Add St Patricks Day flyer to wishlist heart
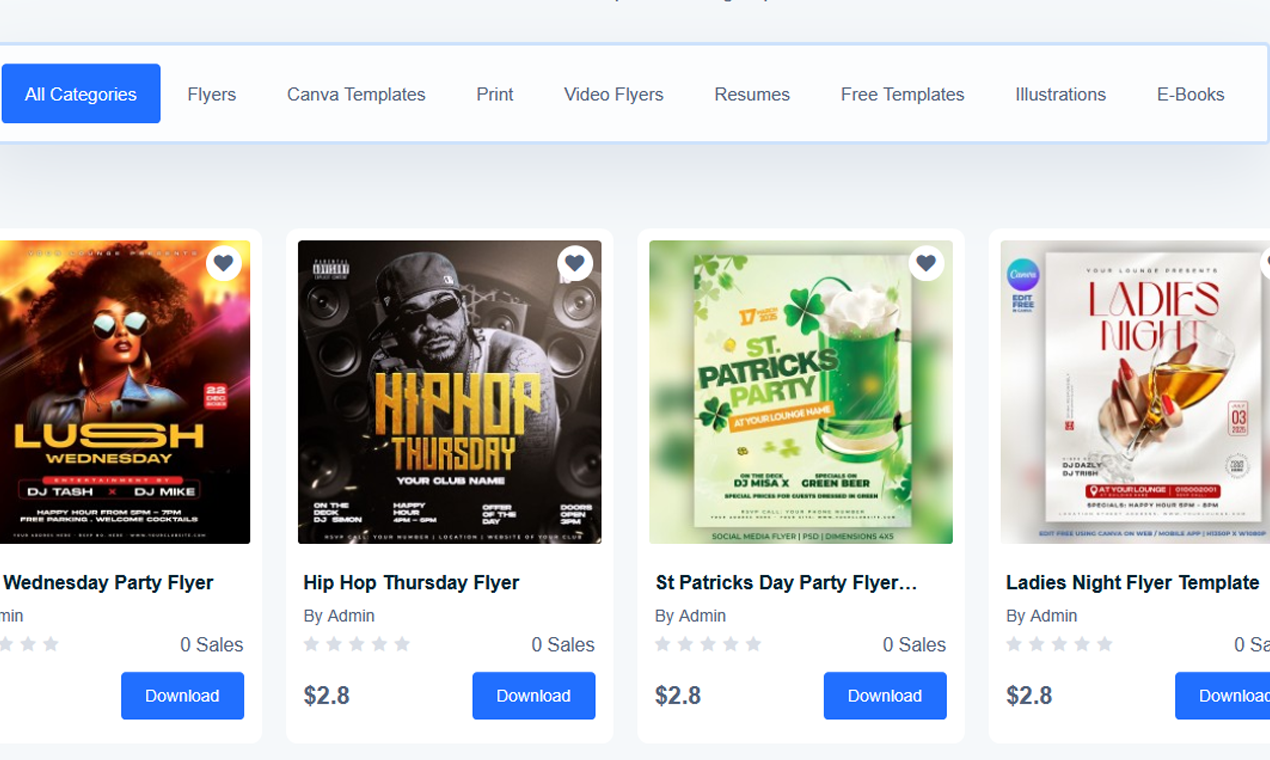1270x760 pixels. coord(926,263)
